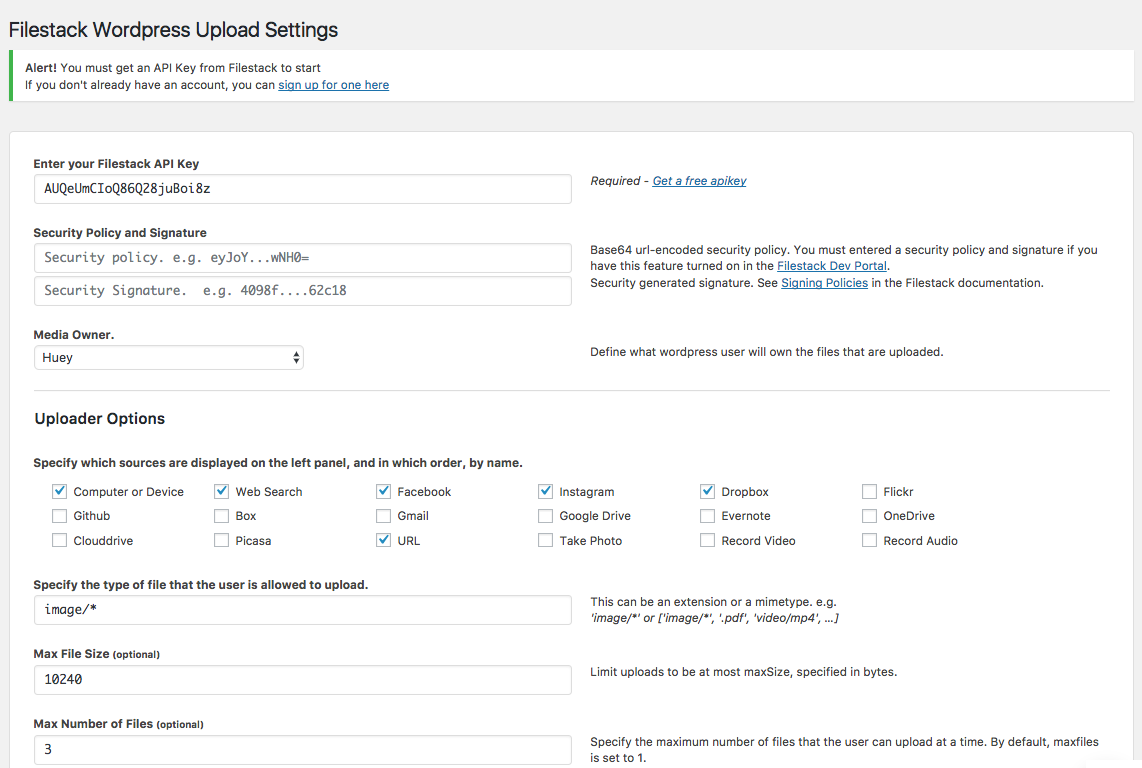1142x768 pixels.
Task: Enable the Evernote source
Action: (707, 515)
